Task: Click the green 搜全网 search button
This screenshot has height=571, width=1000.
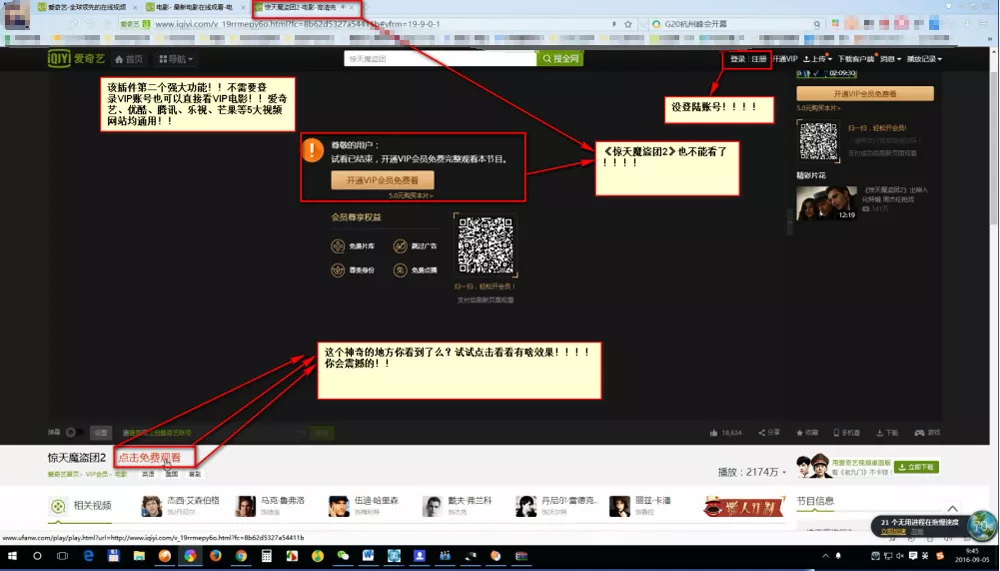Action: (x=560, y=59)
